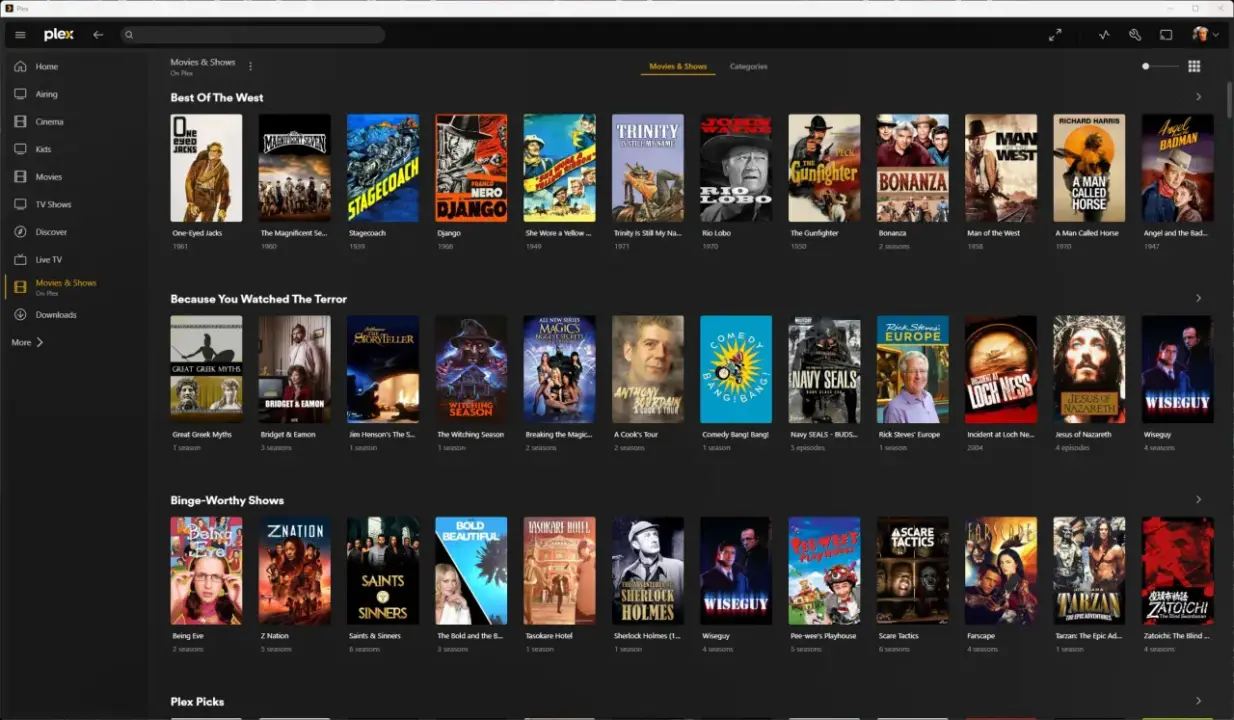Click the Being Eve title text
1234x720 pixels.
(x=188, y=636)
